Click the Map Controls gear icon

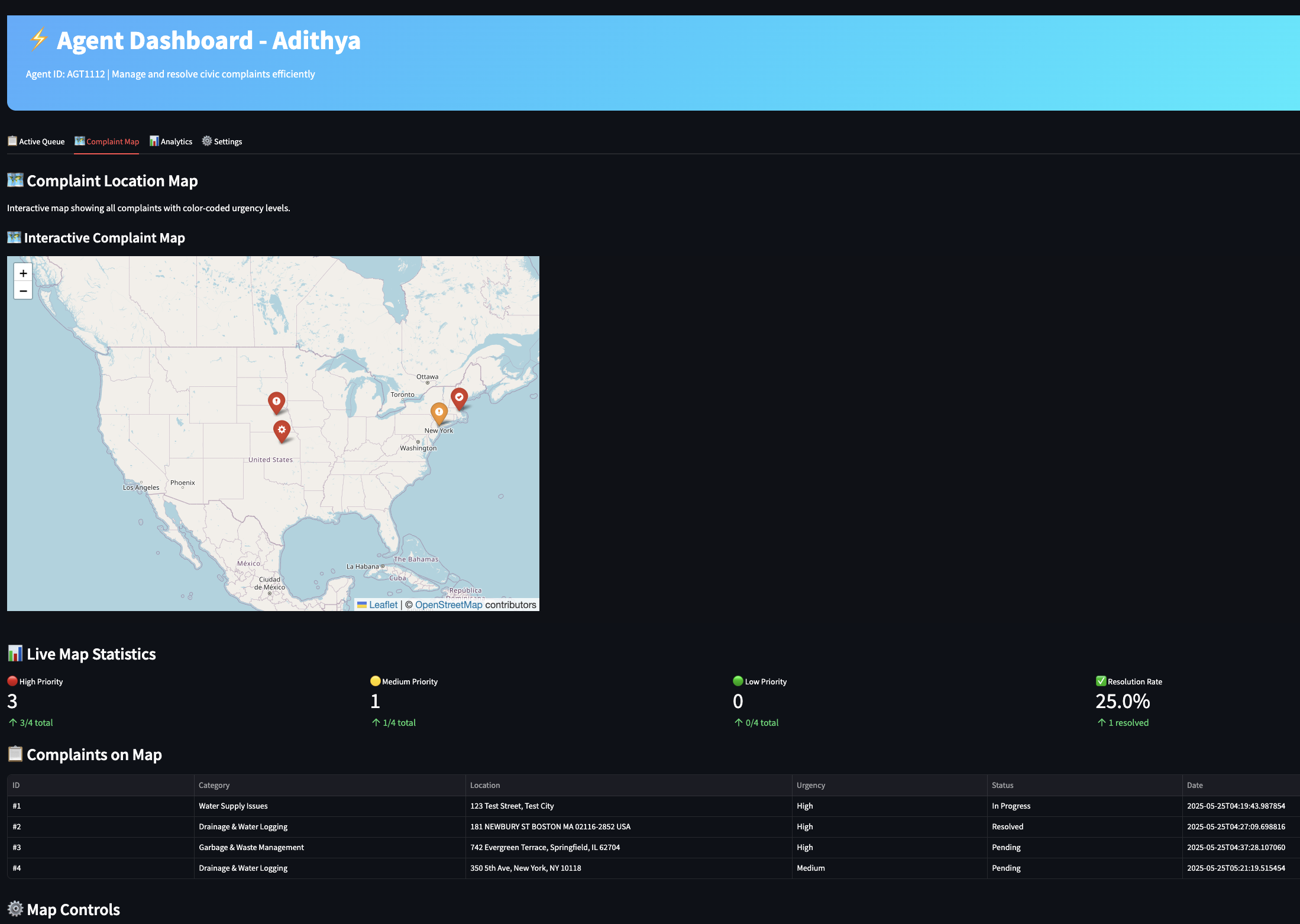pos(14,909)
